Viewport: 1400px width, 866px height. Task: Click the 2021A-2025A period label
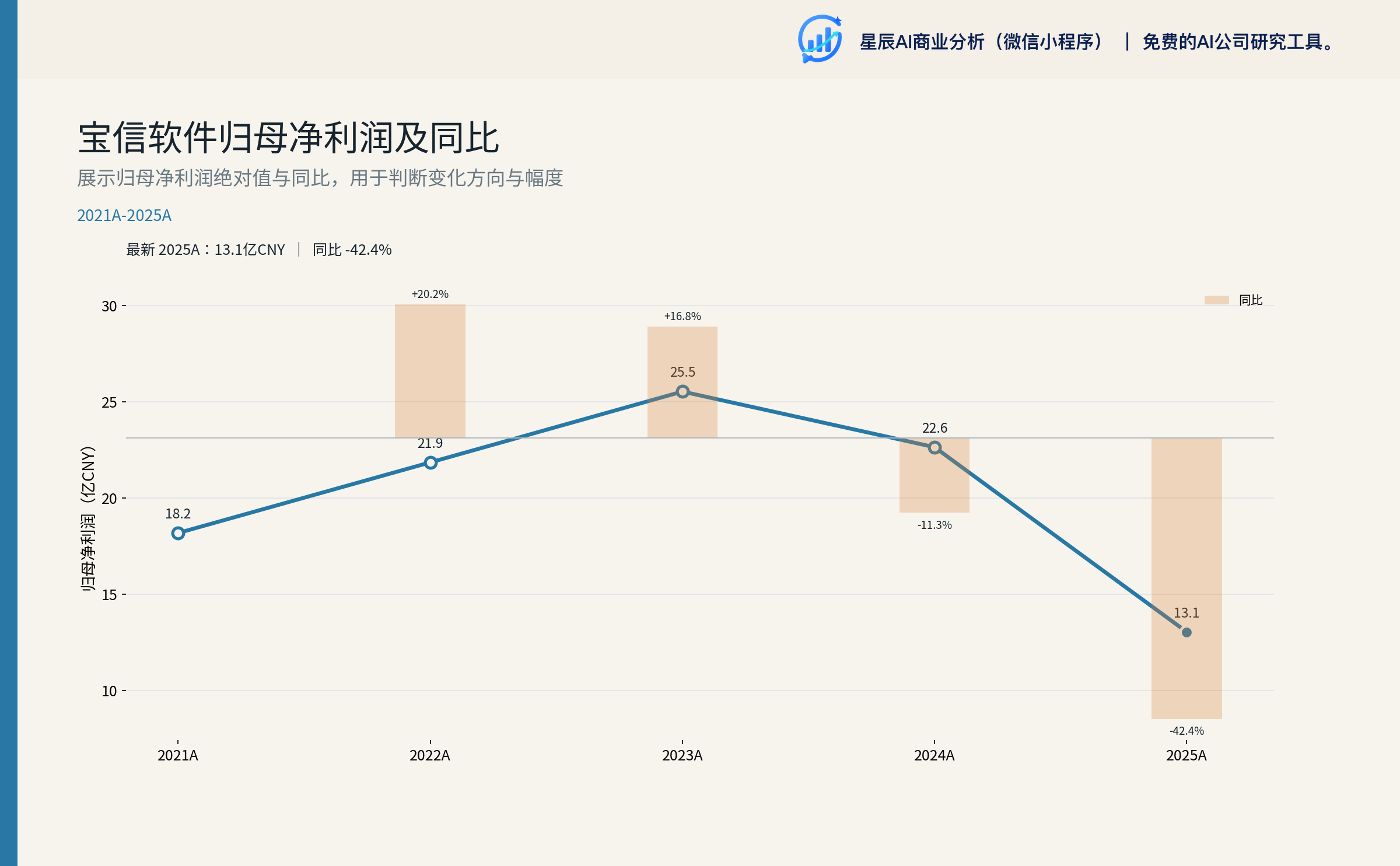124,215
